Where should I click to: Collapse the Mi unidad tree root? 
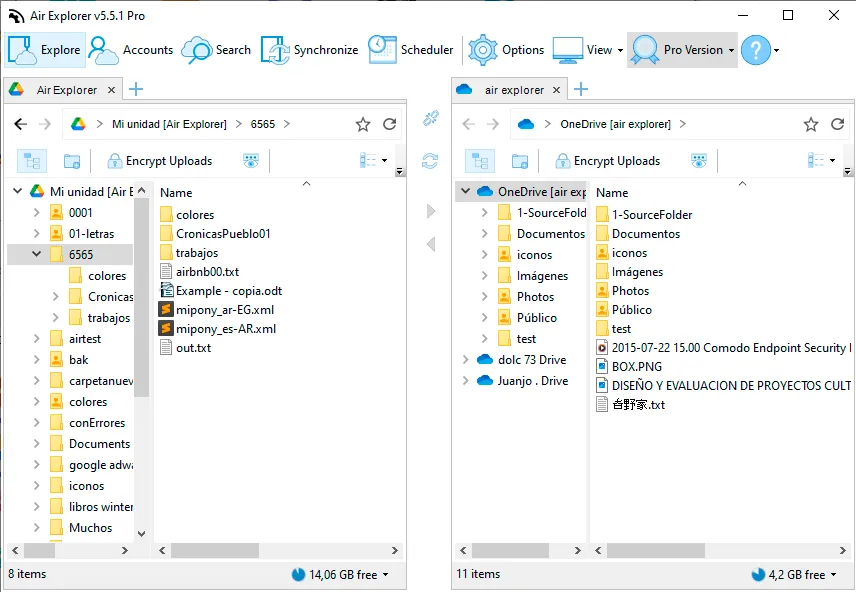(x=17, y=191)
